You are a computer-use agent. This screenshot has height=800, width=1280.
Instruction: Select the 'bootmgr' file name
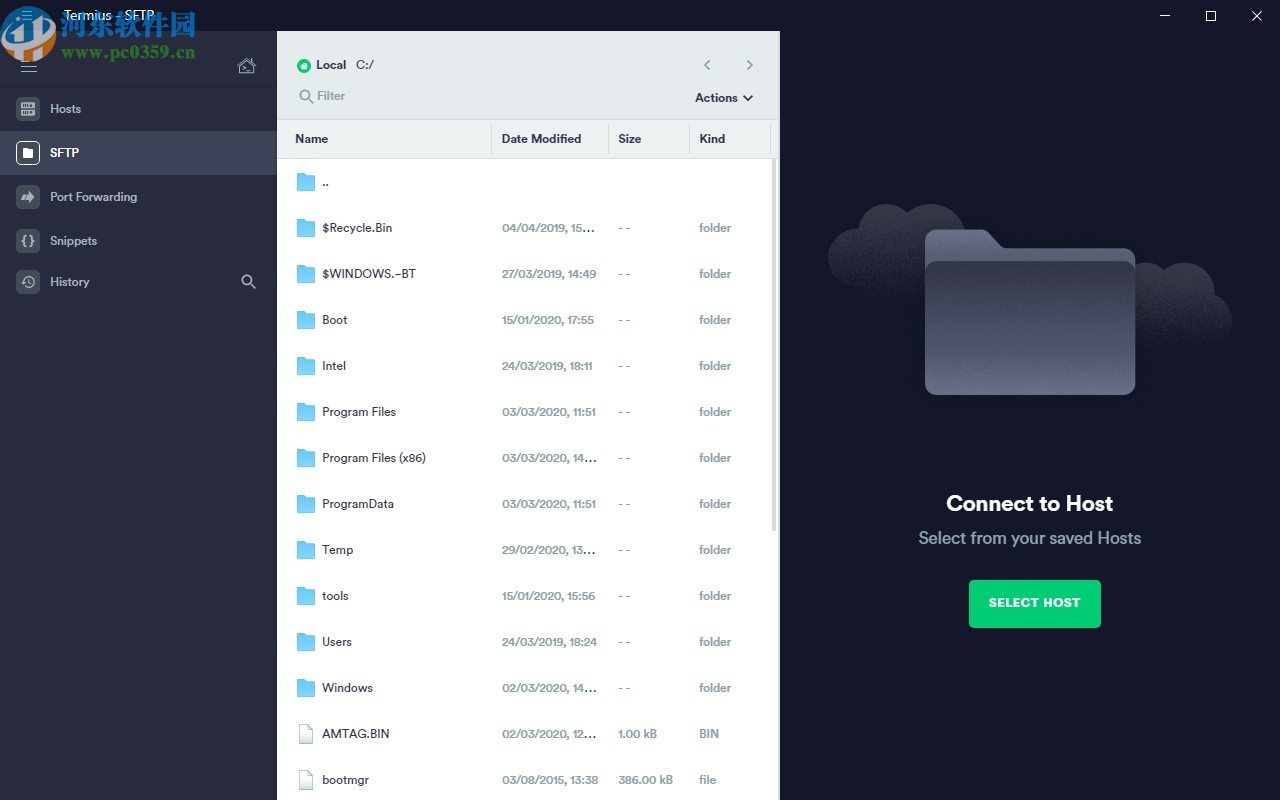pyautogui.click(x=345, y=780)
